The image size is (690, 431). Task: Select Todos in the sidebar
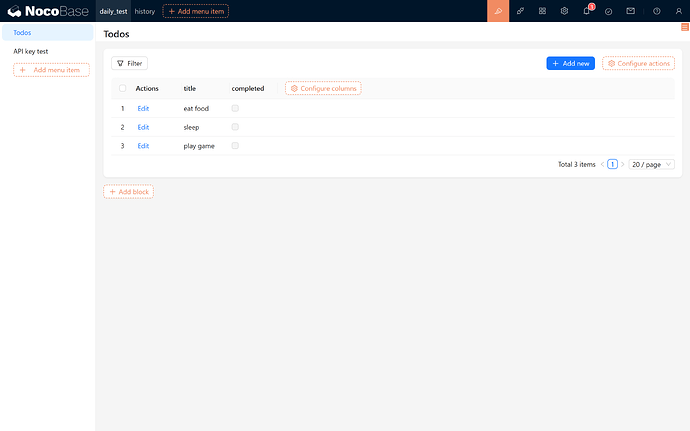click(48, 33)
